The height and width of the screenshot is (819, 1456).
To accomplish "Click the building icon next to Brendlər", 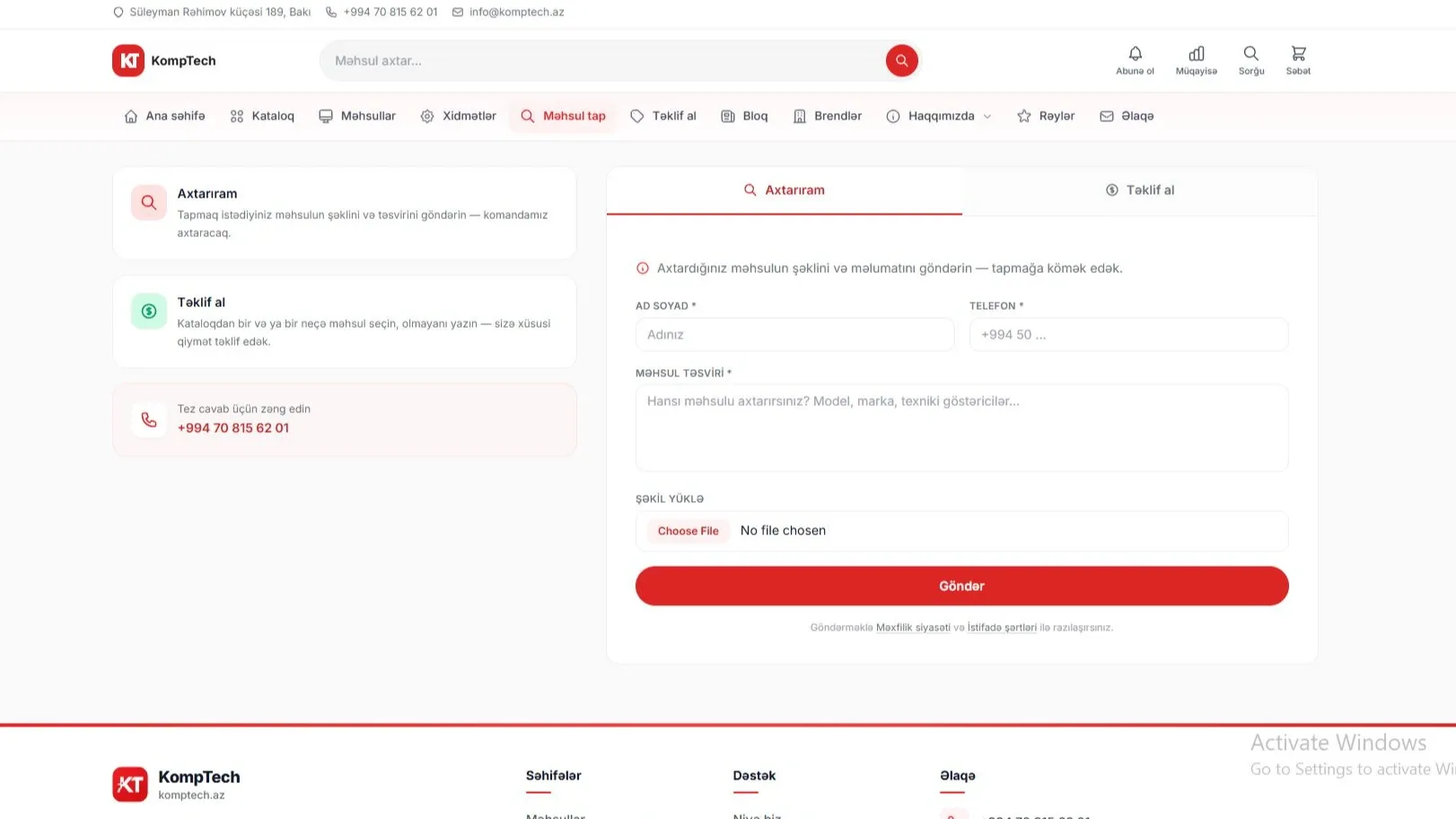I will (x=800, y=116).
